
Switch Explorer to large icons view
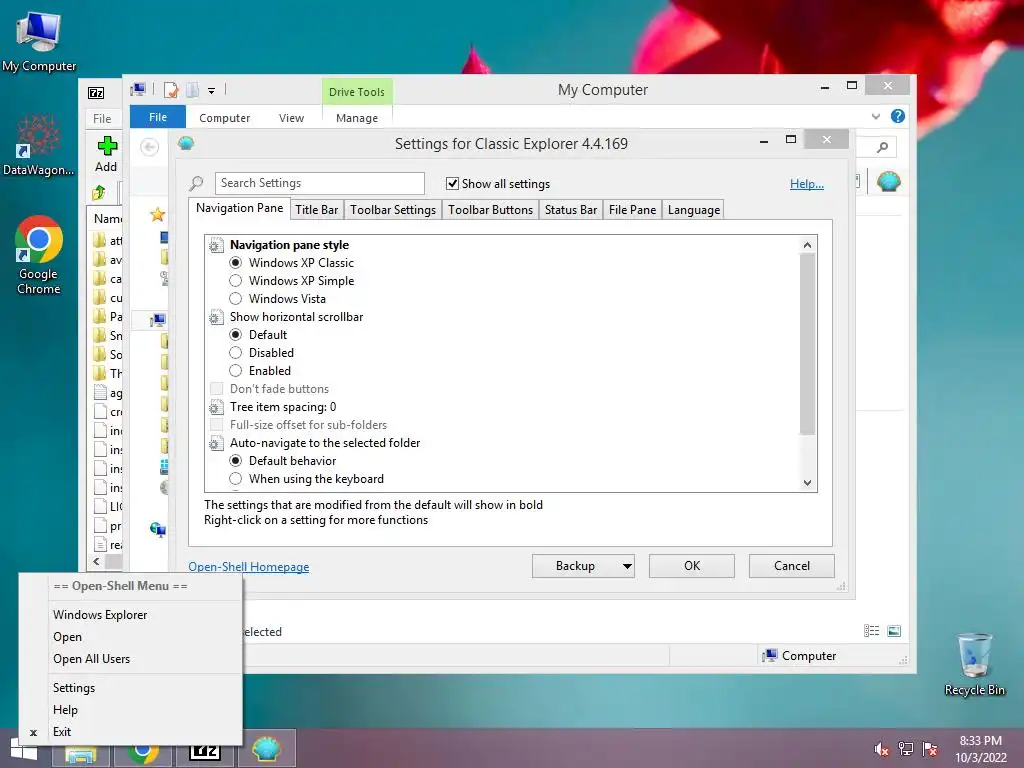[x=894, y=631]
